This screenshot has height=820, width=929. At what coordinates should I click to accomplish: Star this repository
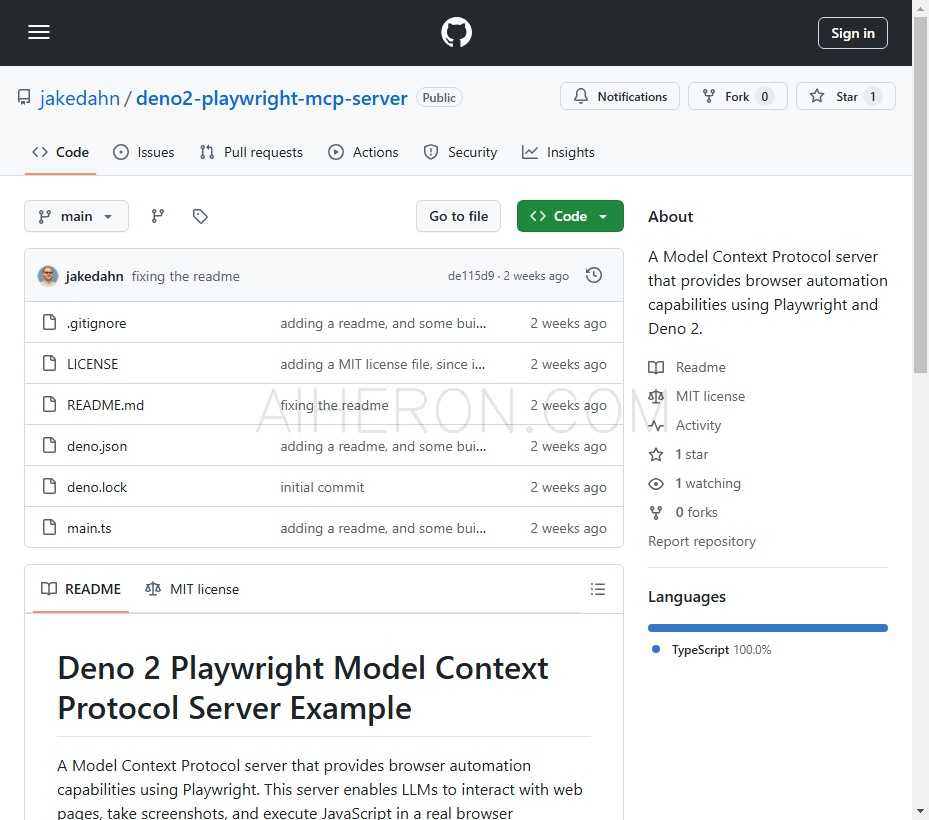click(x=845, y=97)
